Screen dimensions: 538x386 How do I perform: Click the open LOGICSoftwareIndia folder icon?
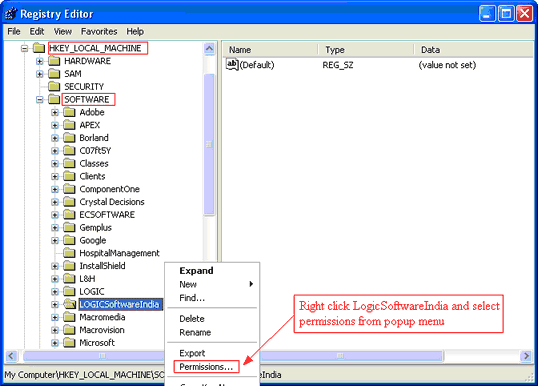click(x=70, y=304)
